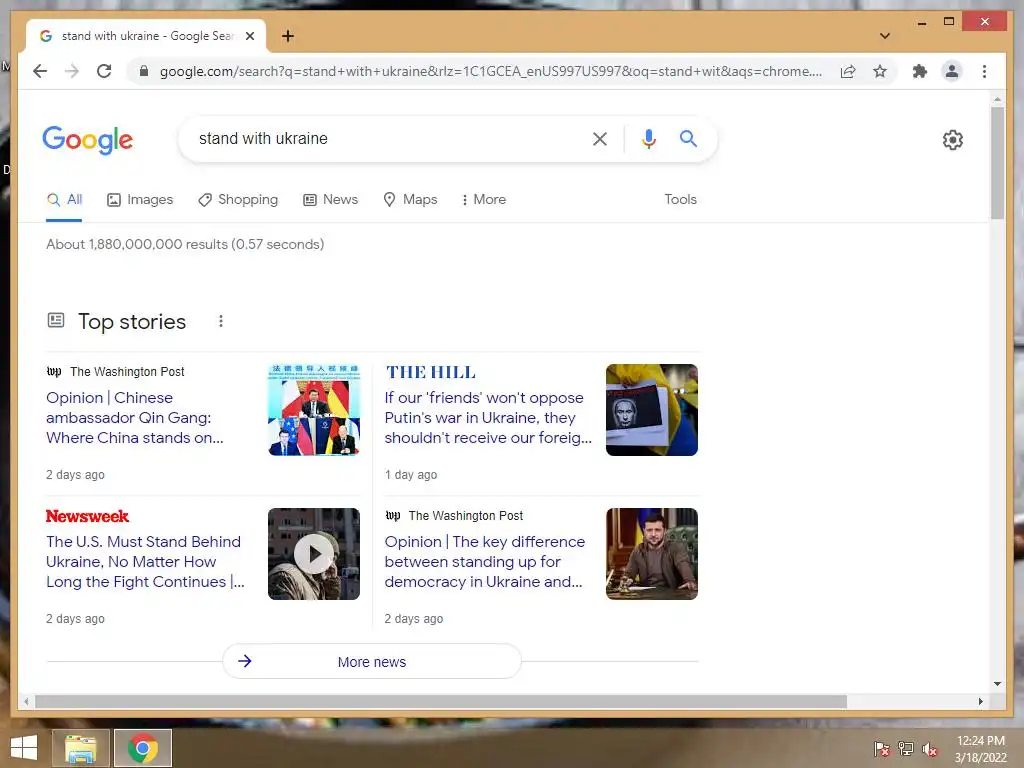This screenshot has width=1024, height=768.
Task: Select the All results tab
Action: [x=64, y=200]
